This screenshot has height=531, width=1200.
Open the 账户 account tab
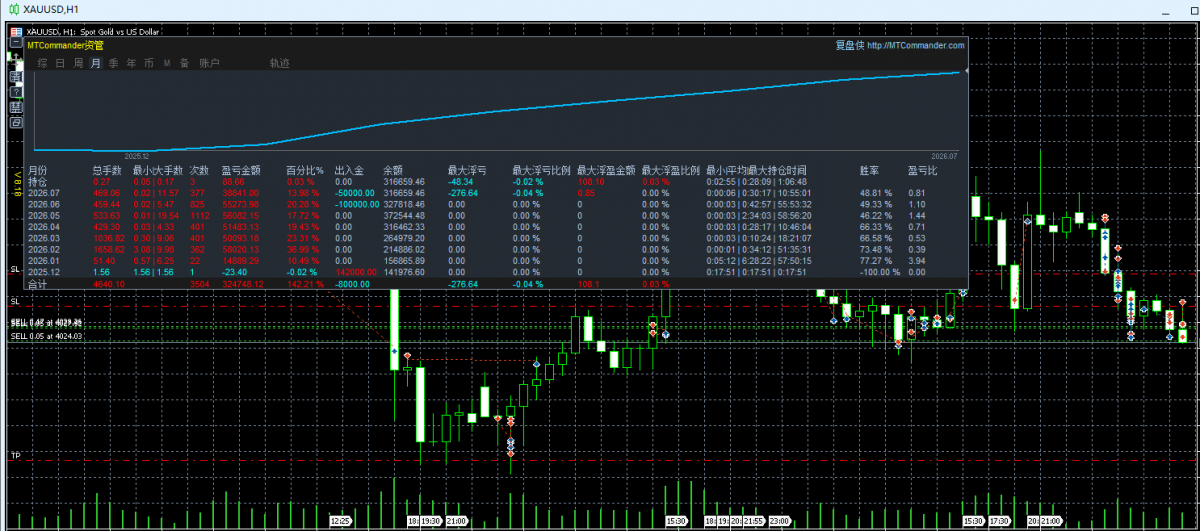pyautogui.click(x=209, y=63)
